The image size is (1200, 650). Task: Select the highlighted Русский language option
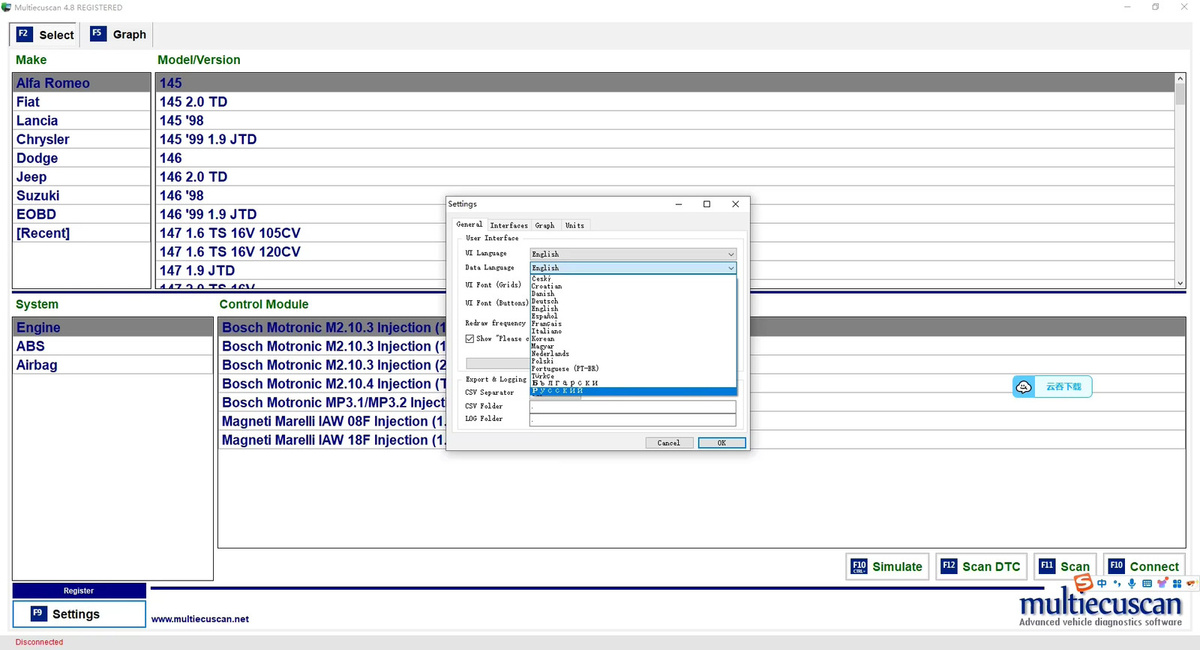(x=633, y=391)
